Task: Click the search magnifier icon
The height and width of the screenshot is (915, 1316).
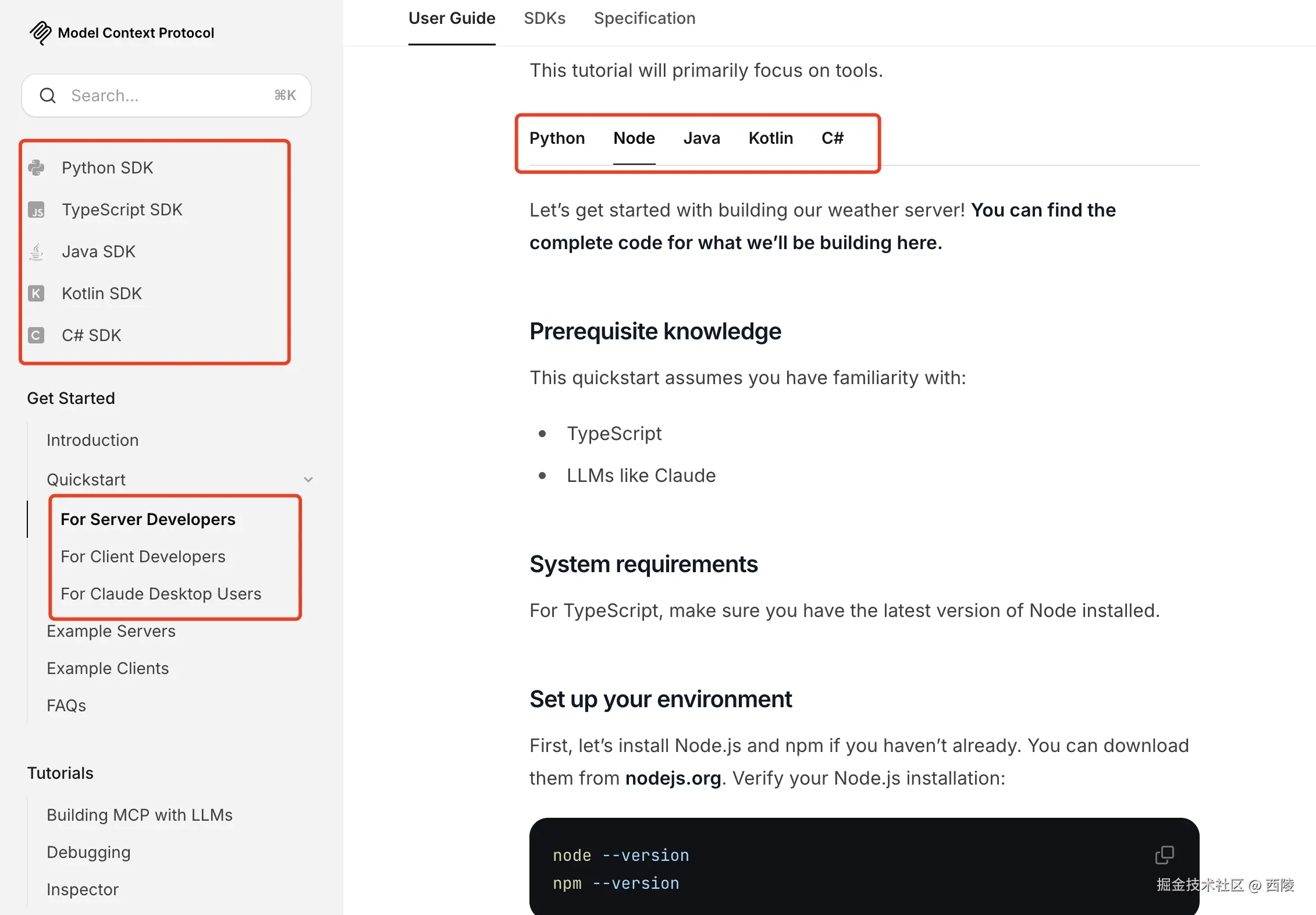Action: pos(48,95)
